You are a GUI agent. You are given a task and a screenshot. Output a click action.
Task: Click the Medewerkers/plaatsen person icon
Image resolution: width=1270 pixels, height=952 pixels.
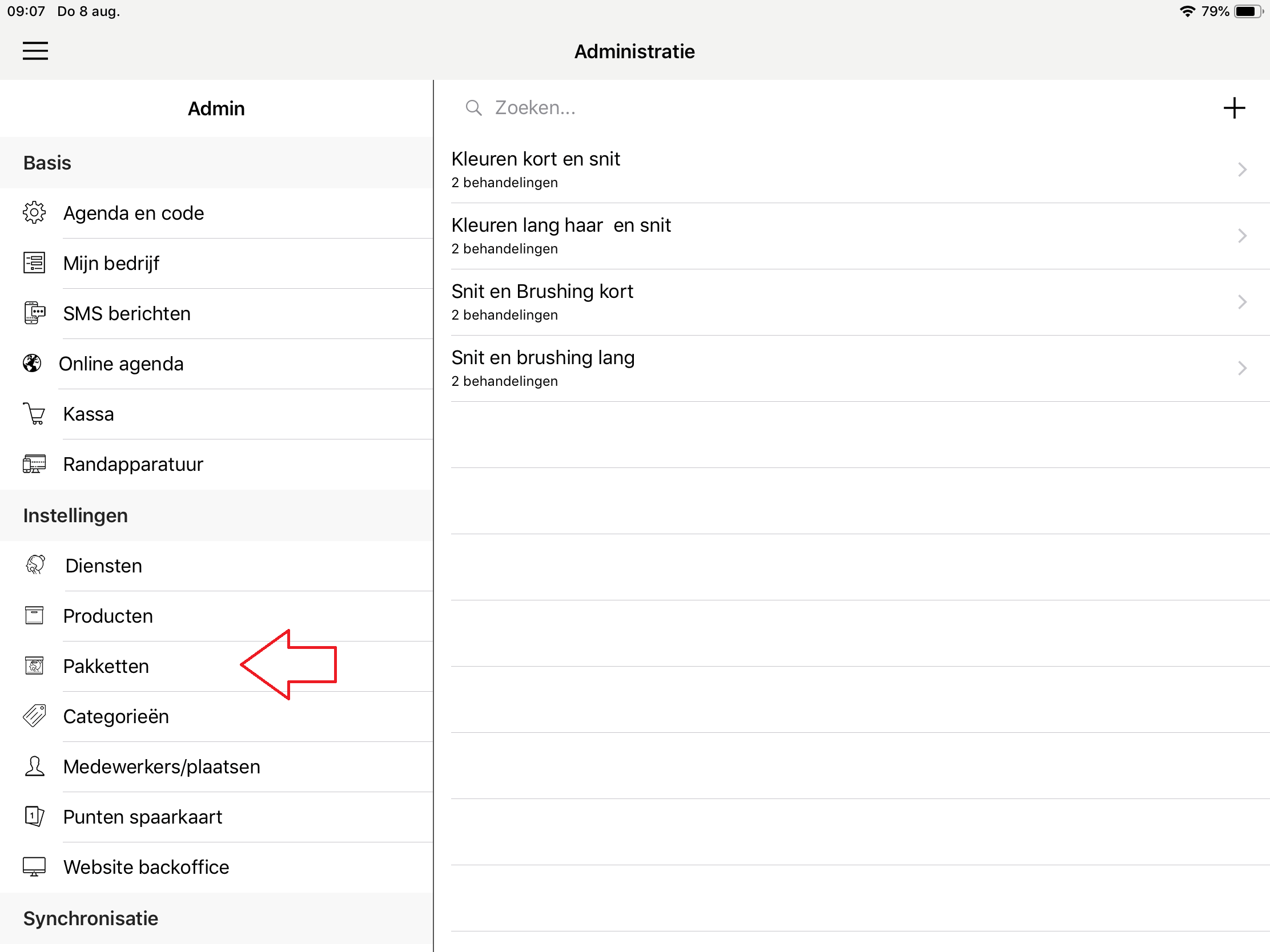[34, 766]
